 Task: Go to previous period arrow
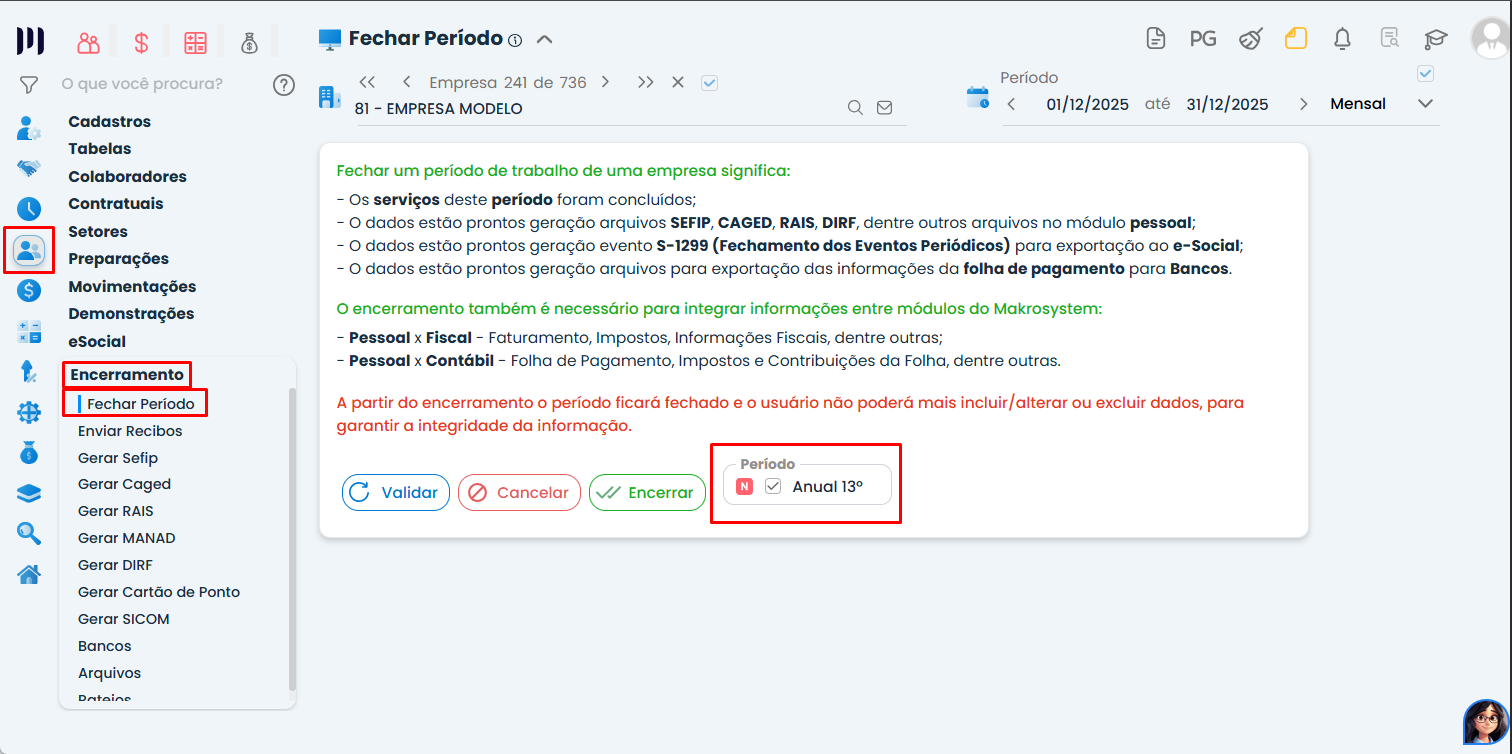click(x=1012, y=104)
